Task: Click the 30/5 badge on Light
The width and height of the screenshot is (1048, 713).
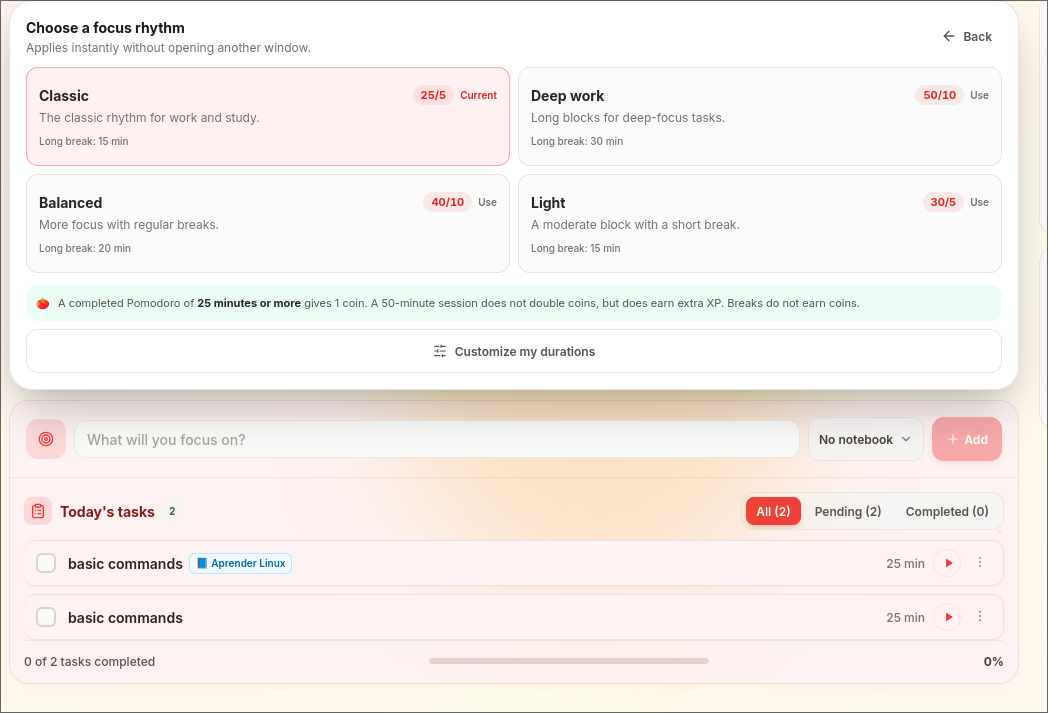Action: pyautogui.click(x=943, y=202)
